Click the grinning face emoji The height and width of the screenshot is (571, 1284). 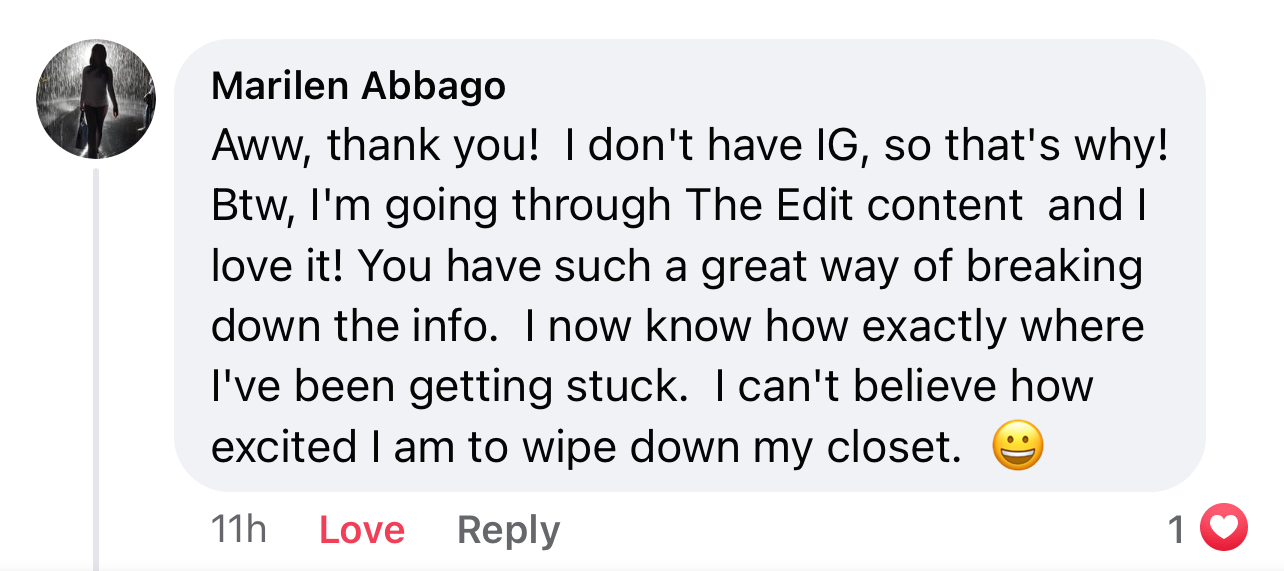point(1017,447)
